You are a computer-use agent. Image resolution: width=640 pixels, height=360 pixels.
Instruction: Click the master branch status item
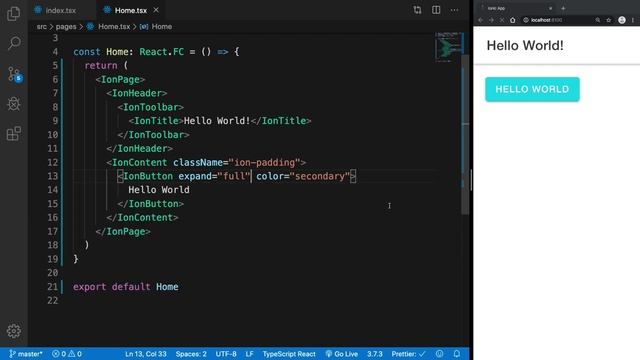tap(26, 354)
